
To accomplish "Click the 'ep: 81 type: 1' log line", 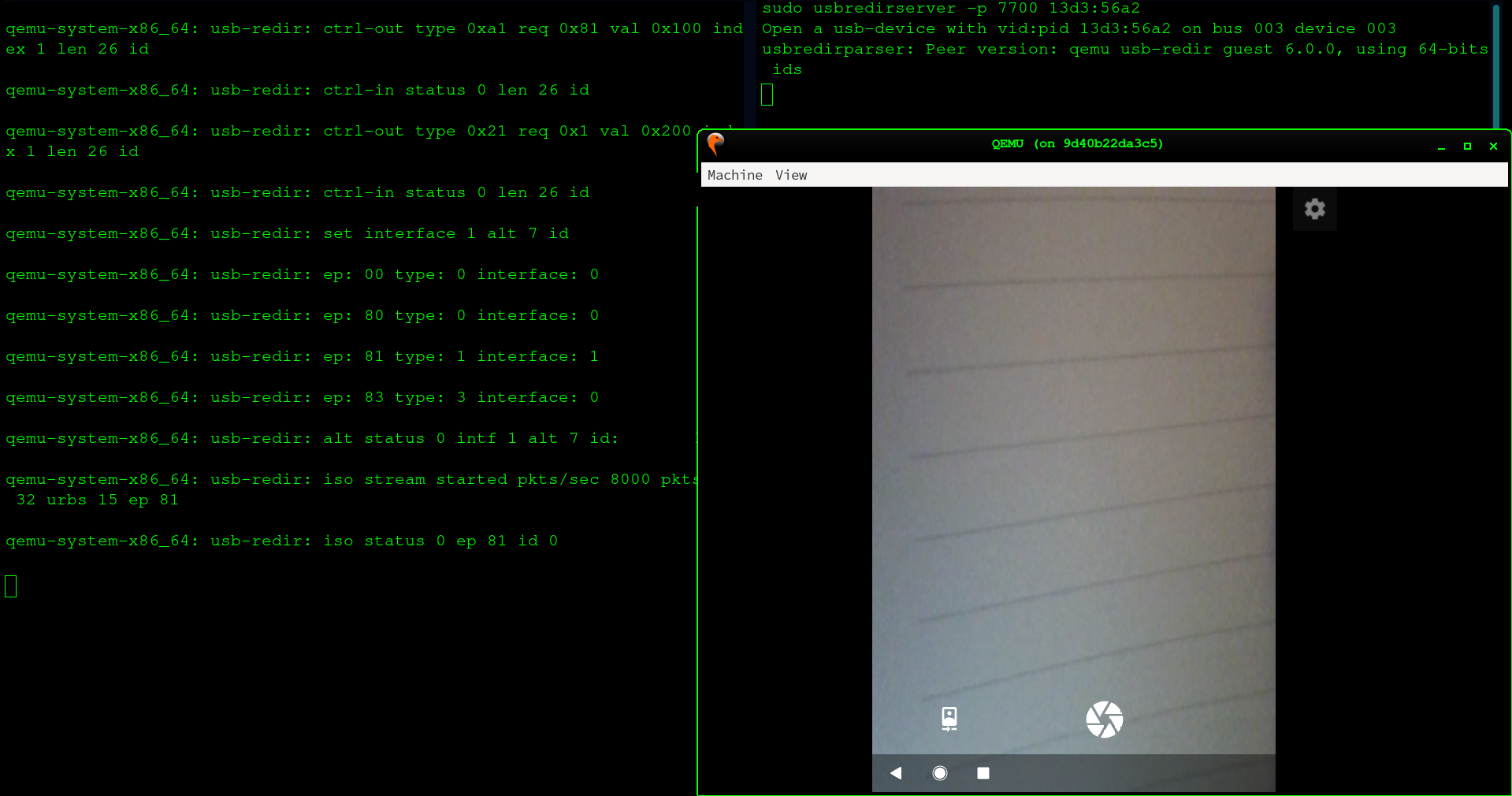I will click(x=302, y=356).
